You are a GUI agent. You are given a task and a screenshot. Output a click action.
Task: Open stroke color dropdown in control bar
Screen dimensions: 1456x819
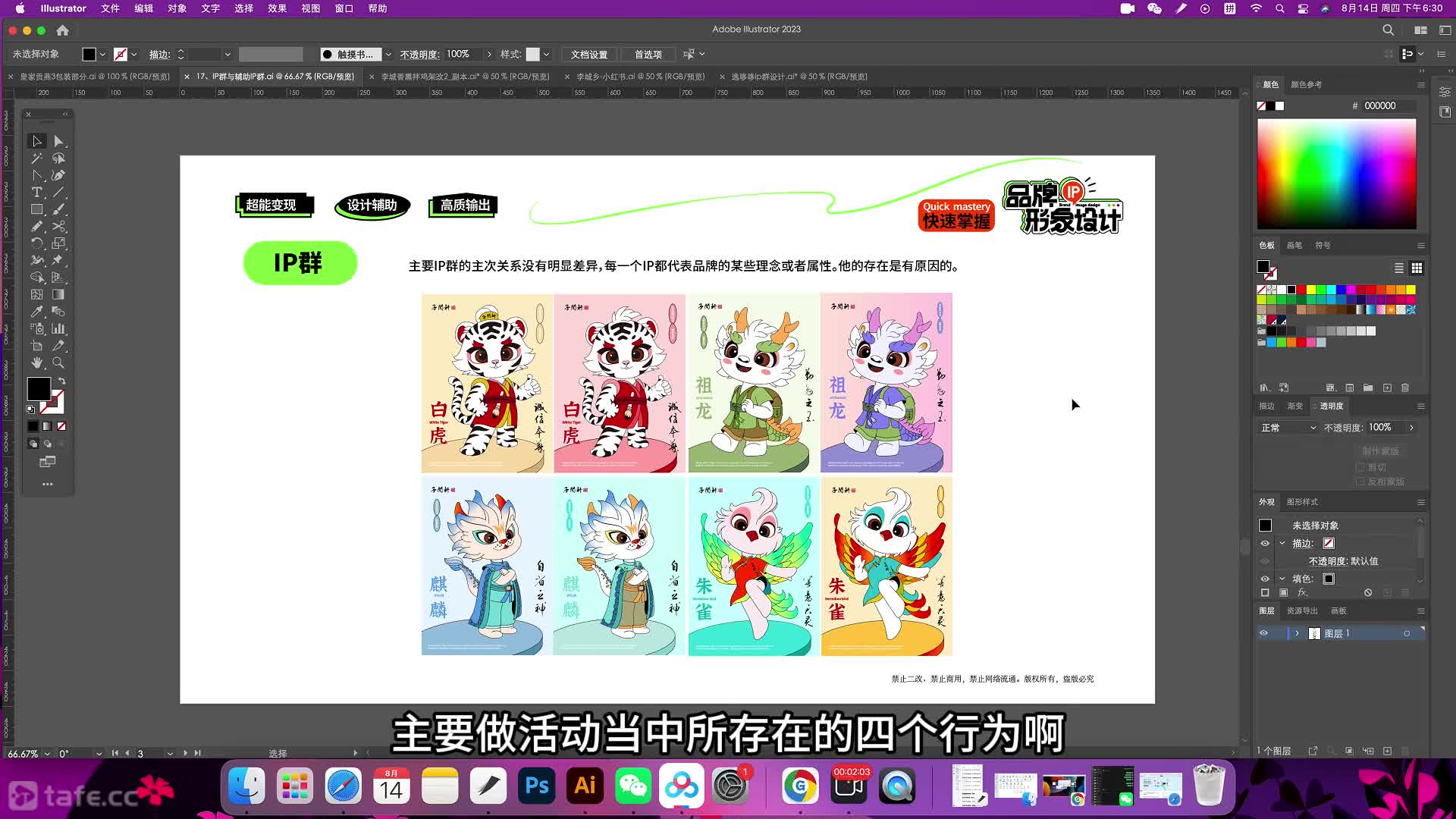pyautogui.click(x=134, y=54)
